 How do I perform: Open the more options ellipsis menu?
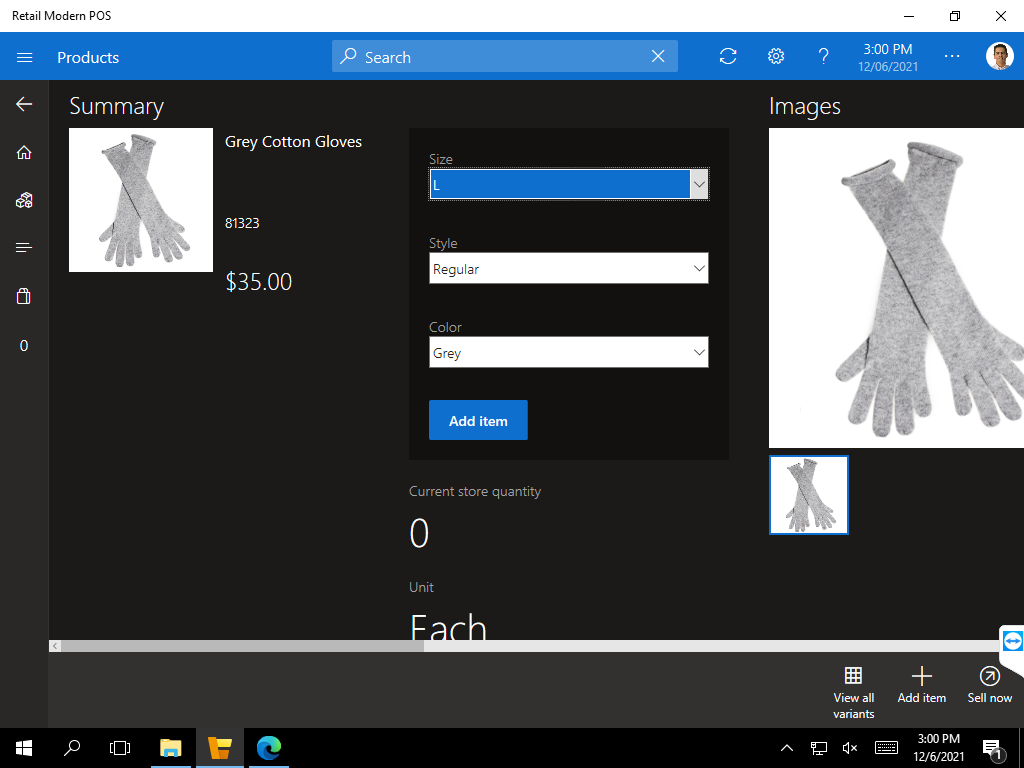coord(952,57)
